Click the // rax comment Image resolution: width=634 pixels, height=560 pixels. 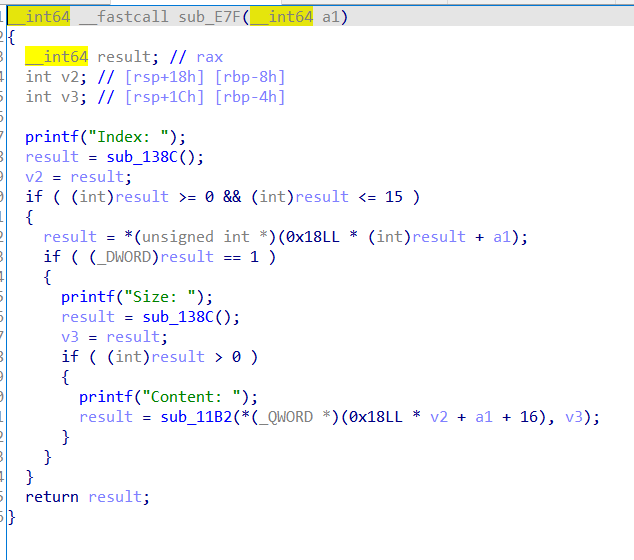click(194, 57)
